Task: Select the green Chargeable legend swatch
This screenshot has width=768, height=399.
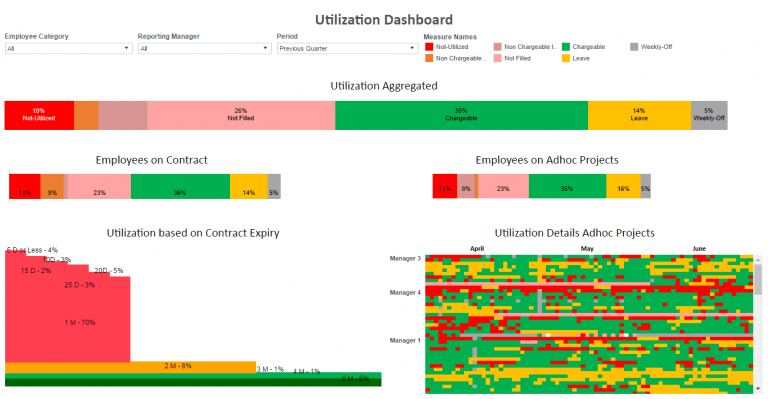Action: coord(566,47)
